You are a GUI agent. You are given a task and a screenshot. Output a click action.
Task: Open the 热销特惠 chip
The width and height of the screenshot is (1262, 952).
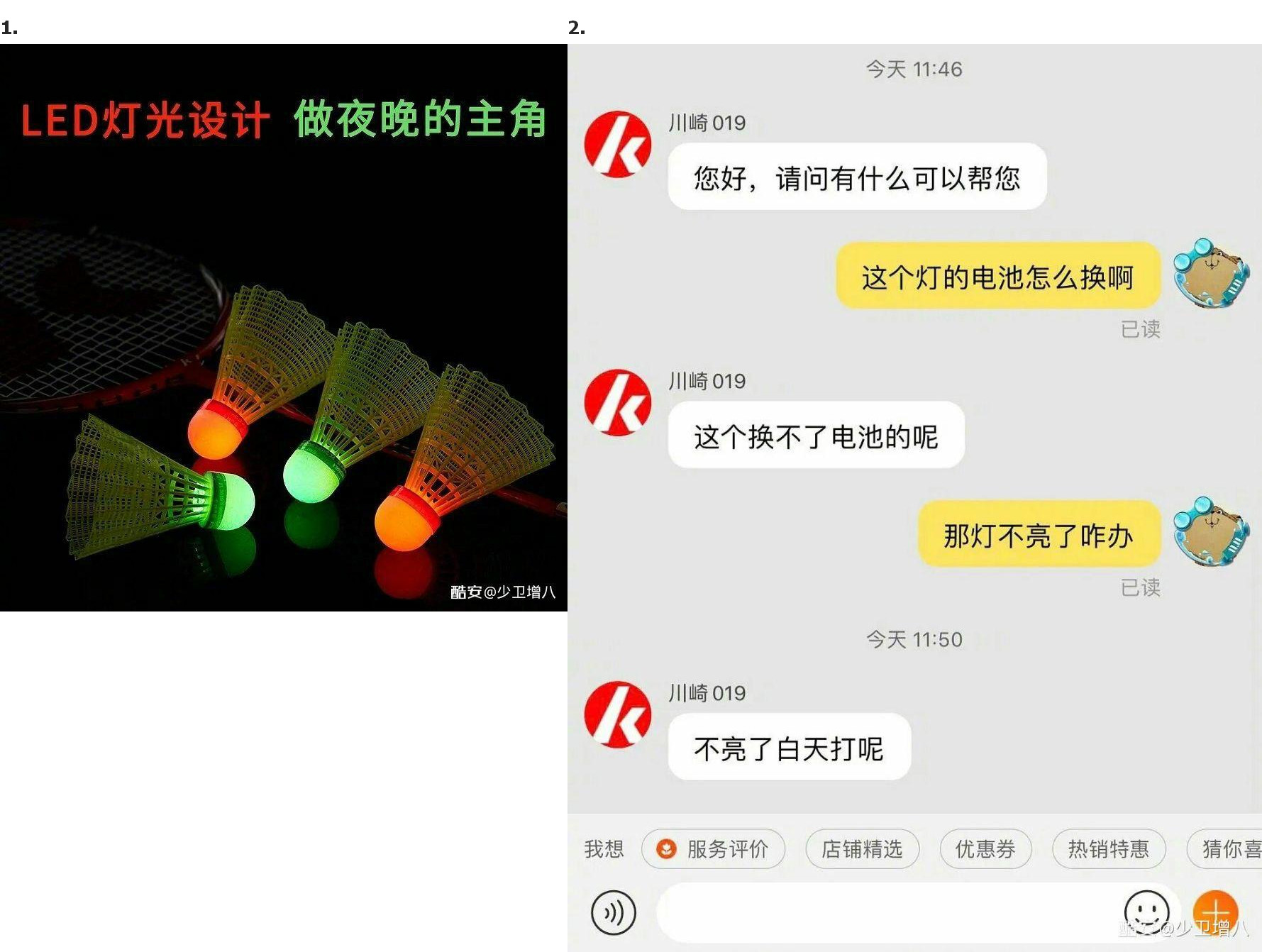pos(1109,848)
